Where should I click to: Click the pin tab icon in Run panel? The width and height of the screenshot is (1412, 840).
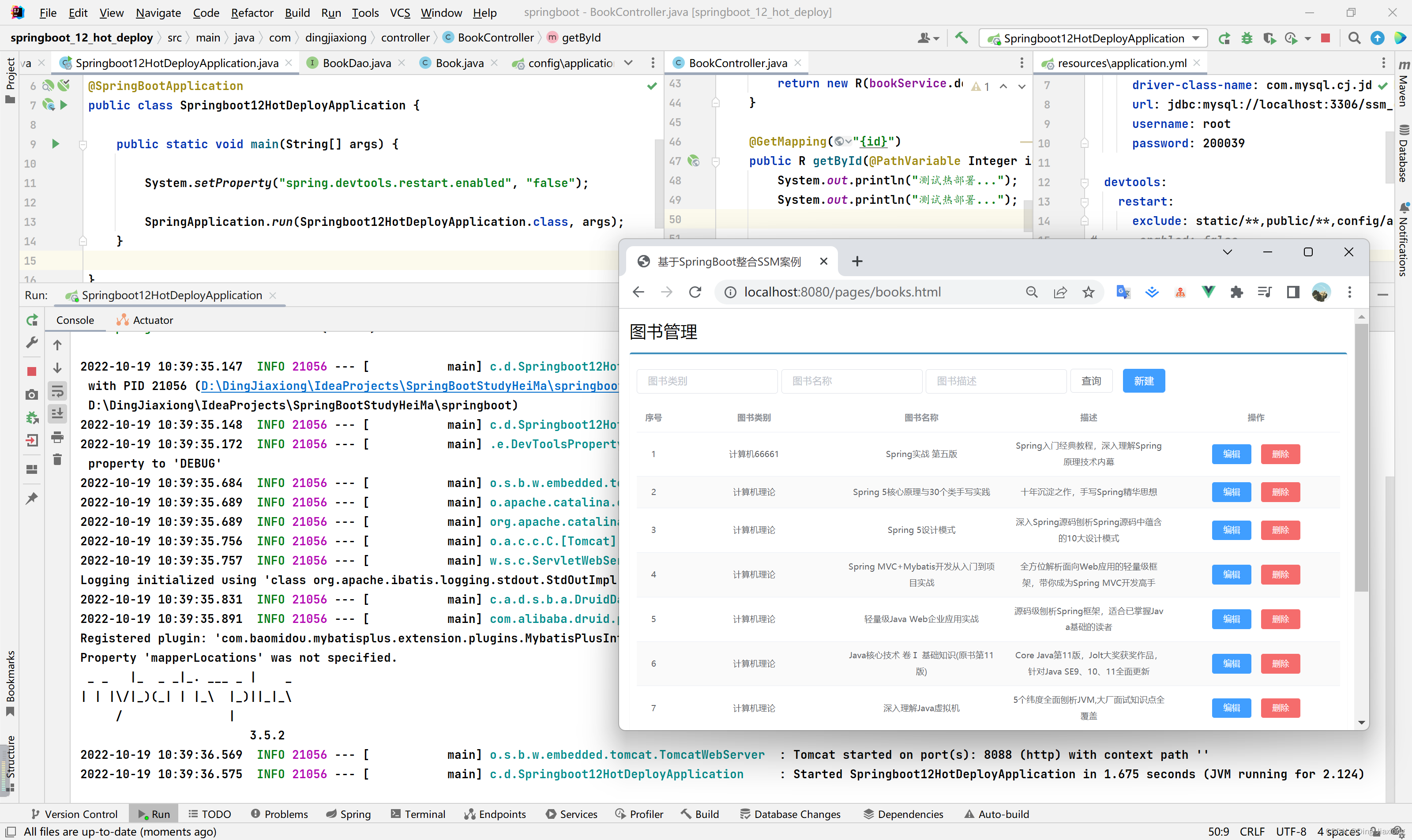tap(32, 498)
